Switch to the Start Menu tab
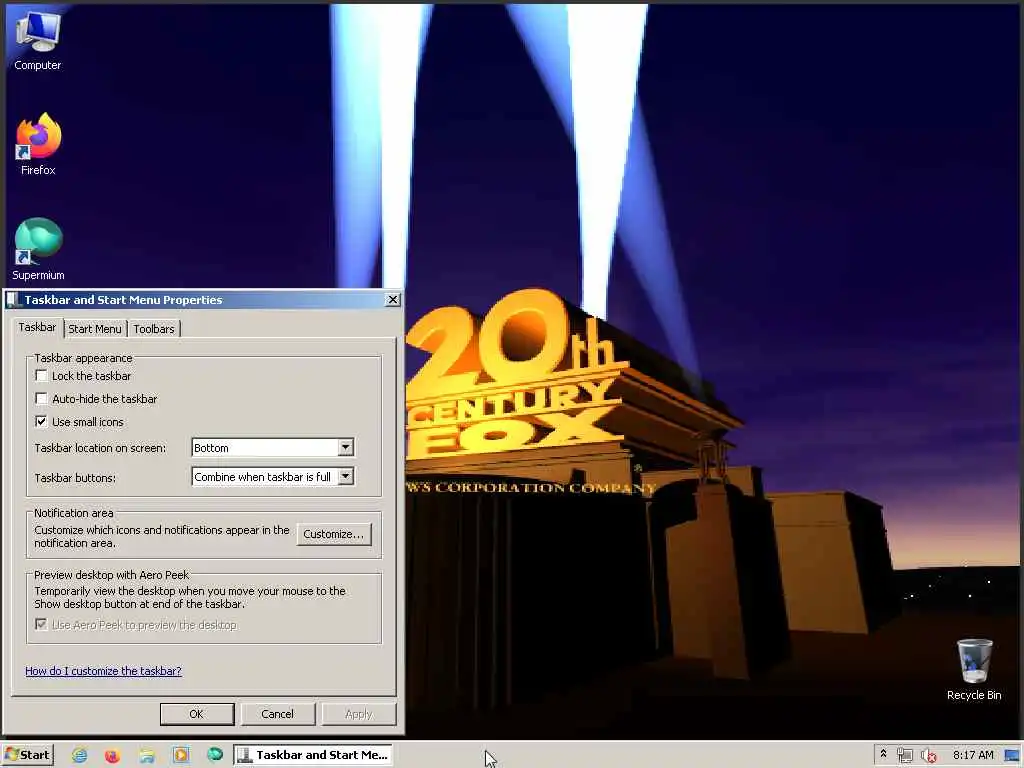This screenshot has height=768, width=1024. [95, 329]
